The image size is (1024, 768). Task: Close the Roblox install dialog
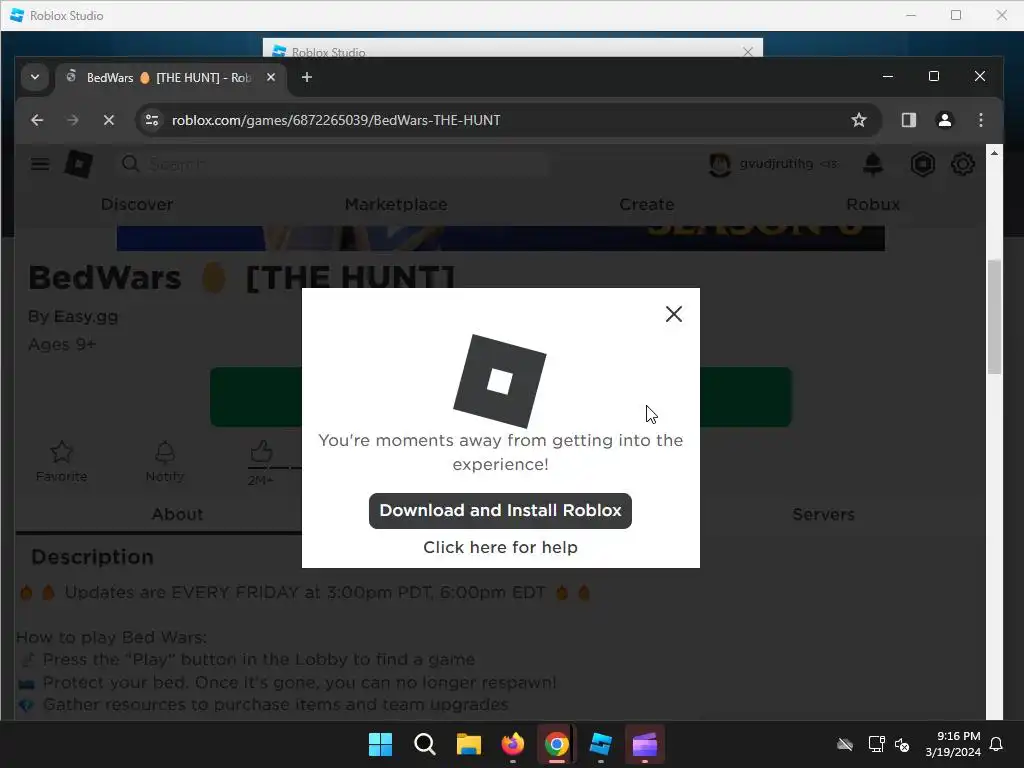click(x=673, y=314)
